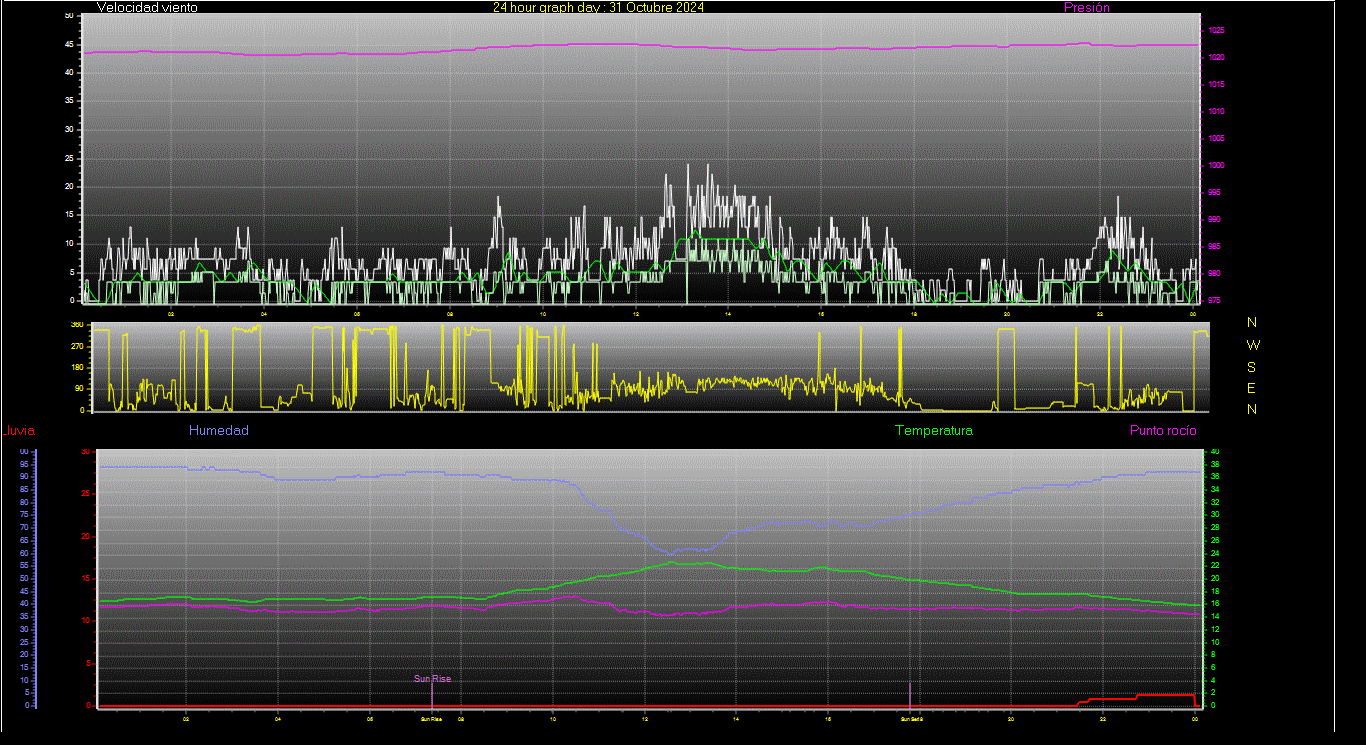Screen dimensions: 1366x745
Task: Click hour '10' on the lower chart time axis
Action: (553, 718)
